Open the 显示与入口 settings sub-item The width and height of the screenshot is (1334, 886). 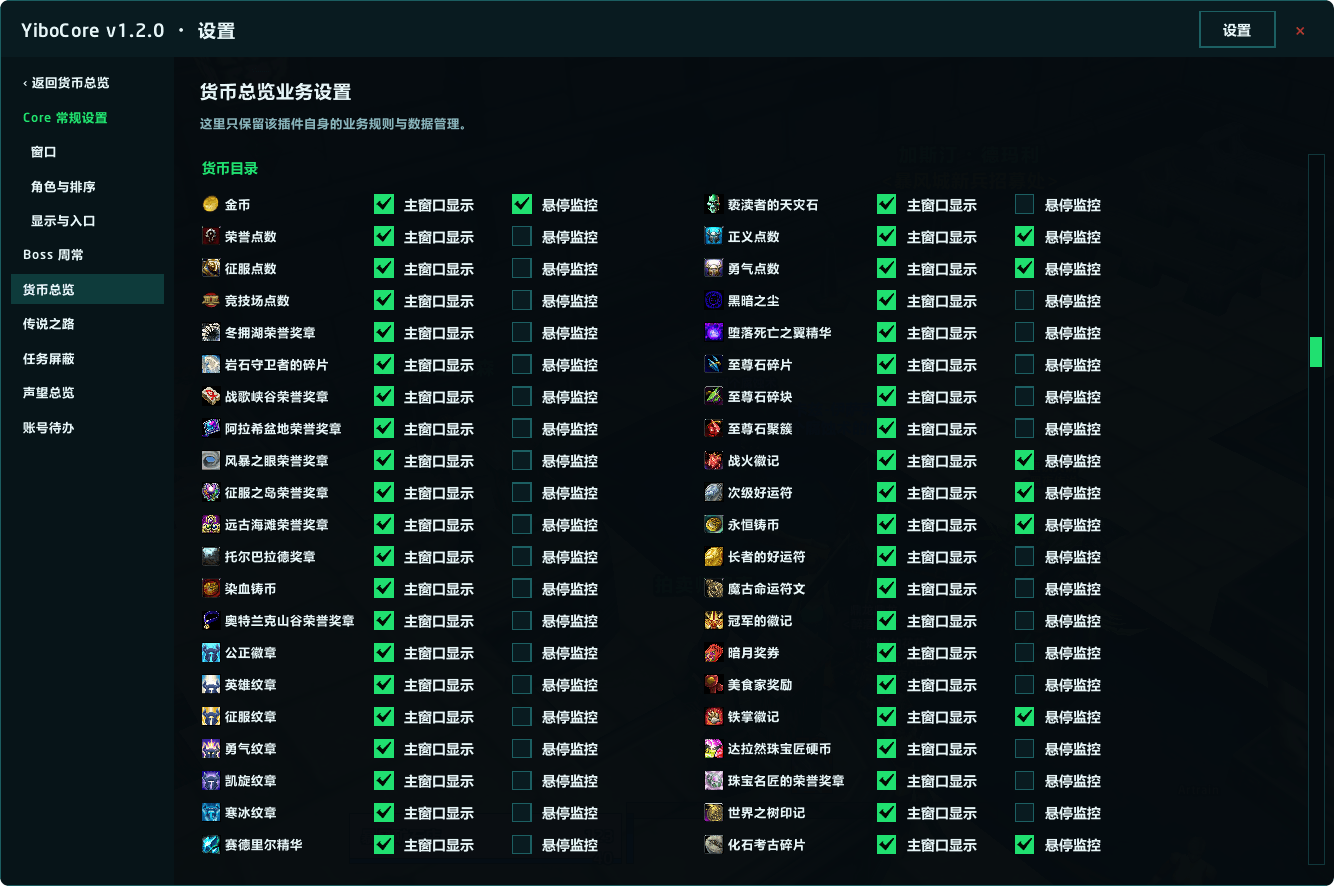click(87, 221)
